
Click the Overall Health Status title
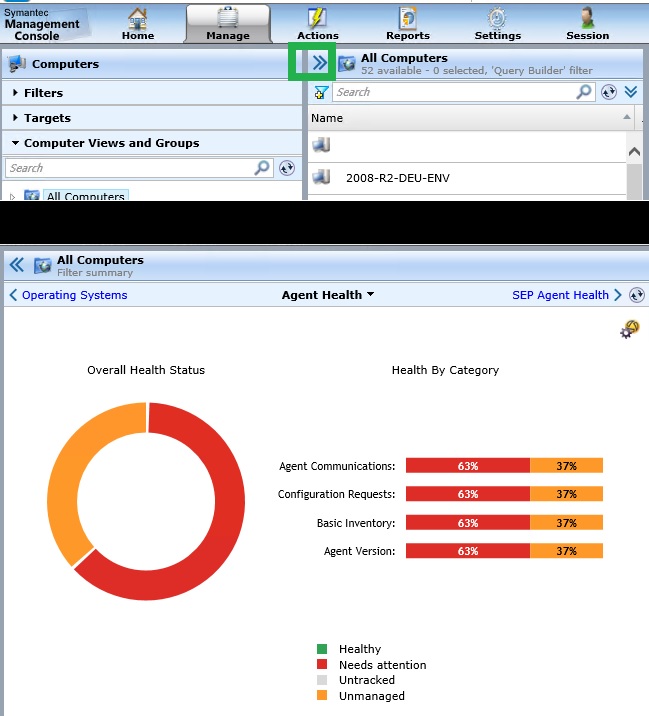146,370
